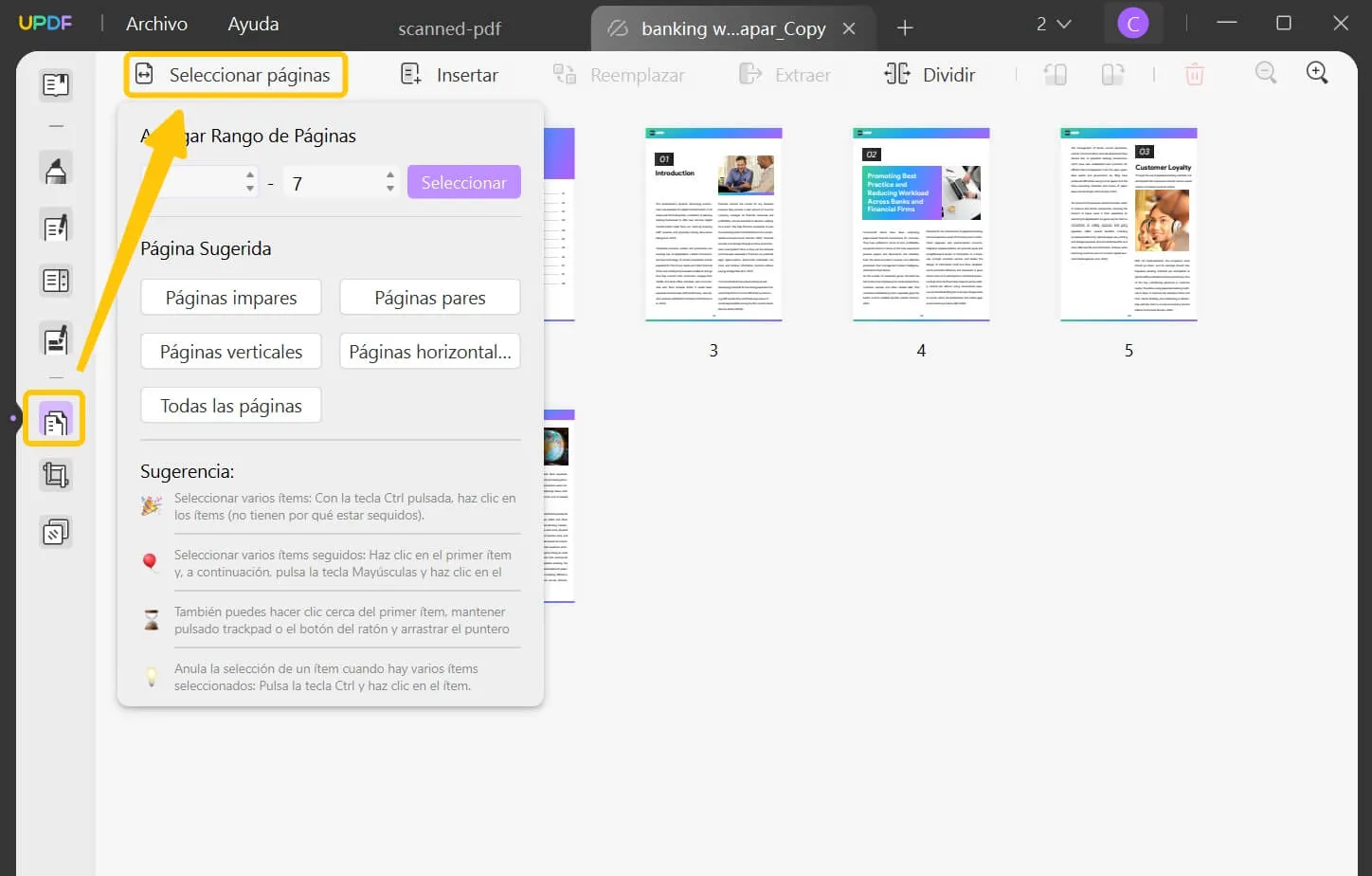Click the UPDF logo
The height and width of the screenshot is (876, 1372).
point(45,23)
